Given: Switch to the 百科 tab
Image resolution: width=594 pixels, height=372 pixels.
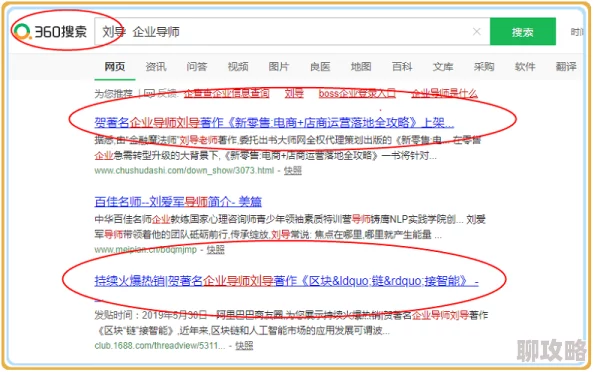Looking at the screenshot, I should pos(402,67).
